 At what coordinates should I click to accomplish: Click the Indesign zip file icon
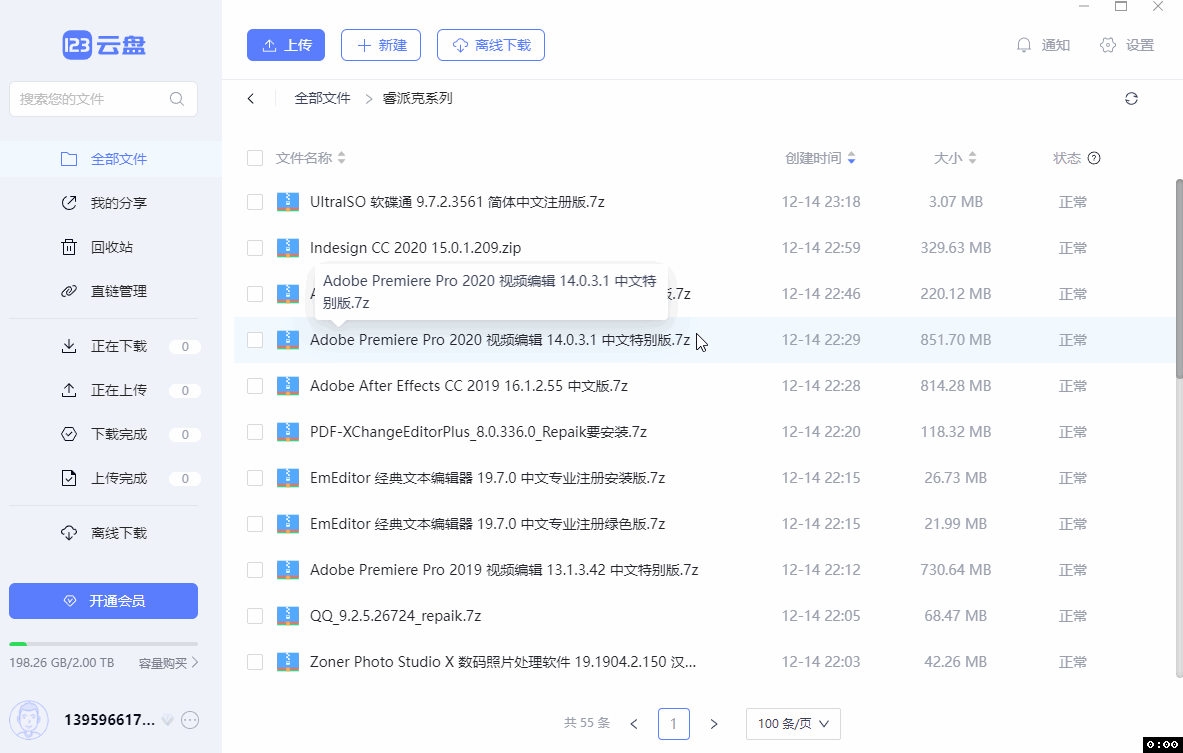pos(287,248)
